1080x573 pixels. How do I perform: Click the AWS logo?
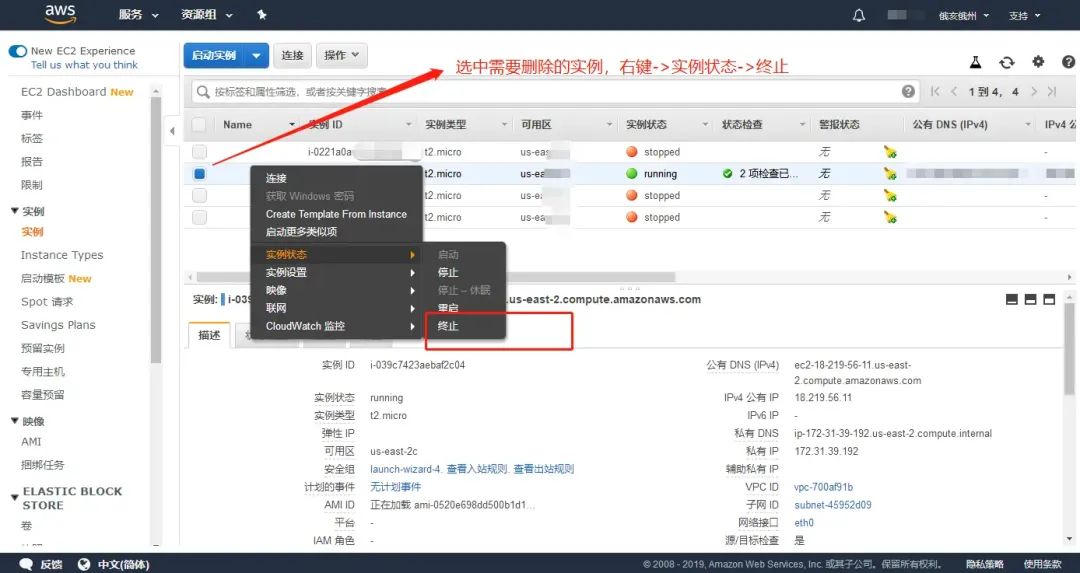point(61,14)
